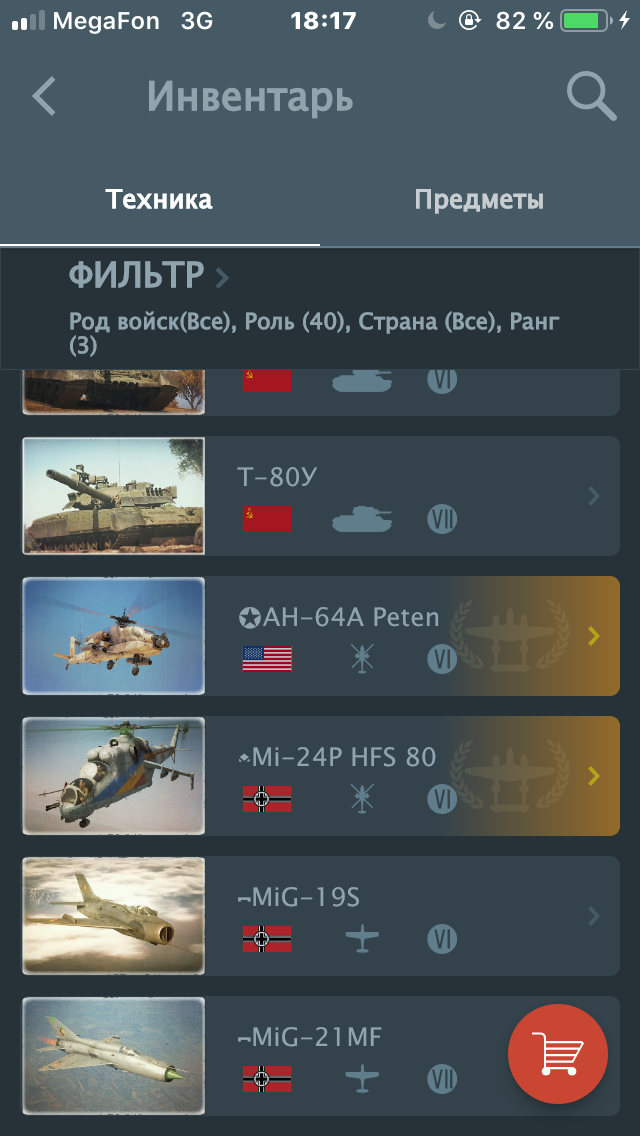Tap the MiG-21MF vehicle name
Viewport: 640px width, 1136px height.
tap(309, 1038)
